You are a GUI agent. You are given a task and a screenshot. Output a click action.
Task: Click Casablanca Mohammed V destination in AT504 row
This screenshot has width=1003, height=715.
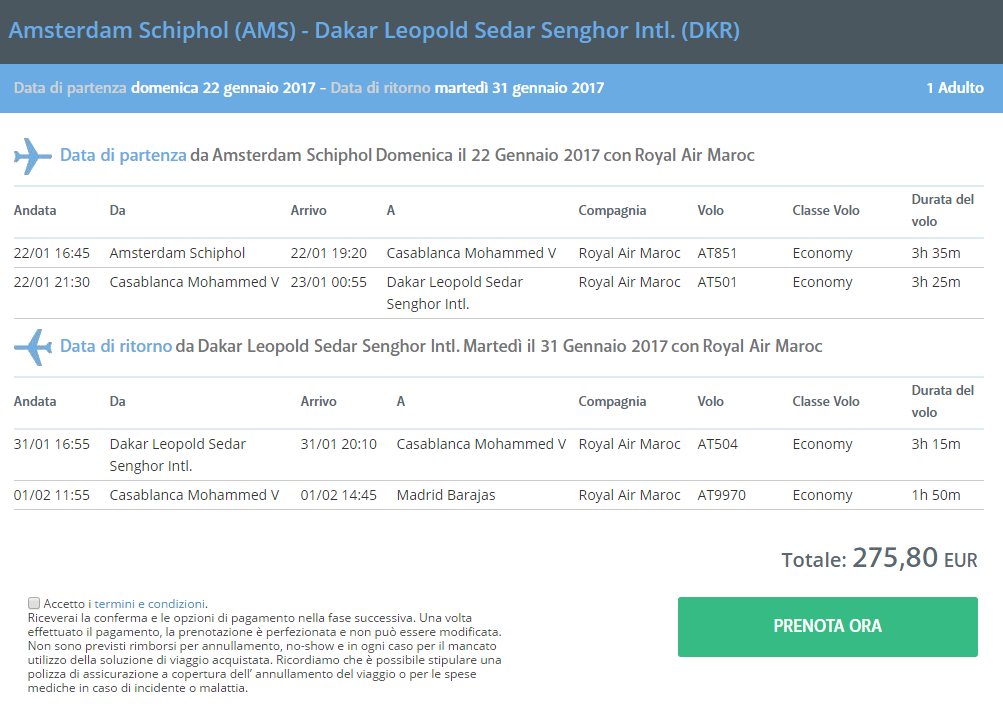pos(481,444)
